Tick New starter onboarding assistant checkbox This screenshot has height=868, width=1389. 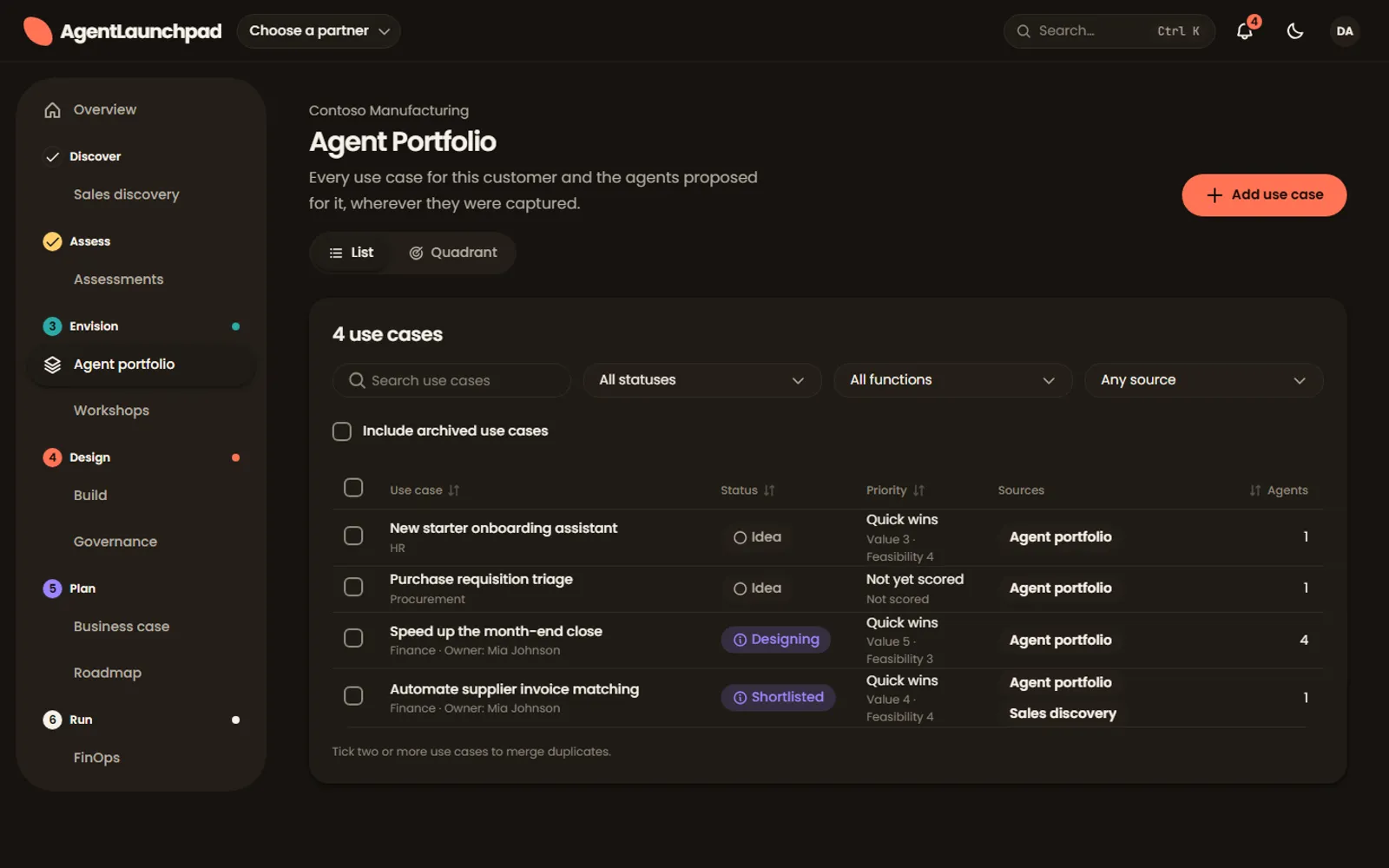click(x=353, y=536)
